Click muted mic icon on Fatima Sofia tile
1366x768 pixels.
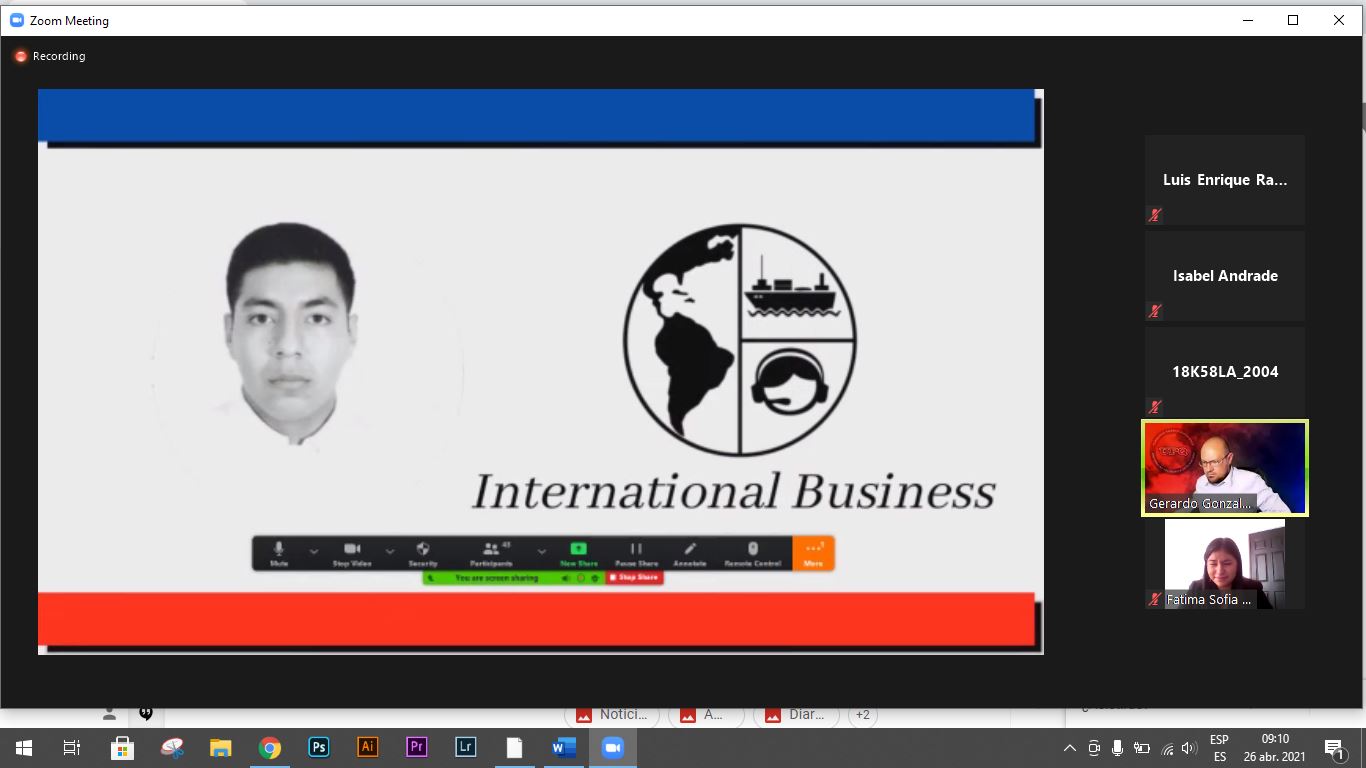[1156, 600]
